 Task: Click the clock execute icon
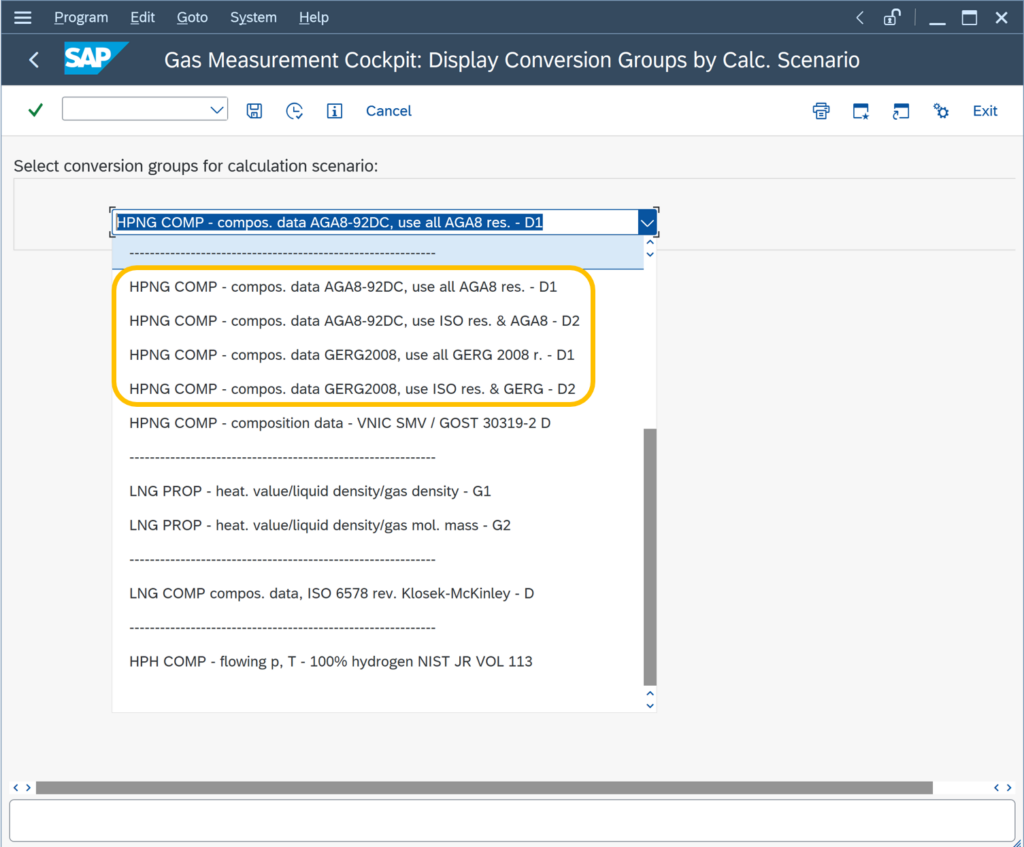click(x=295, y=111)
